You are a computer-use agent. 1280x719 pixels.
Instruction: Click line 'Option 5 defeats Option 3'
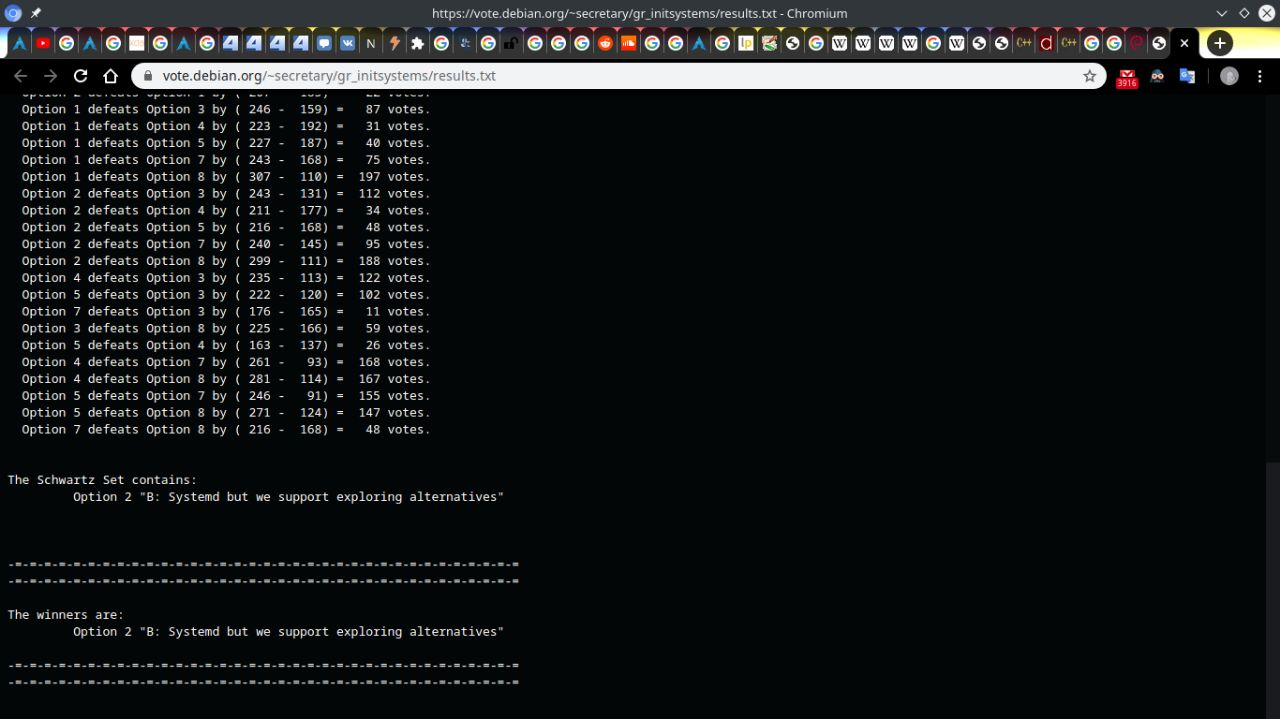pos(226,294)
